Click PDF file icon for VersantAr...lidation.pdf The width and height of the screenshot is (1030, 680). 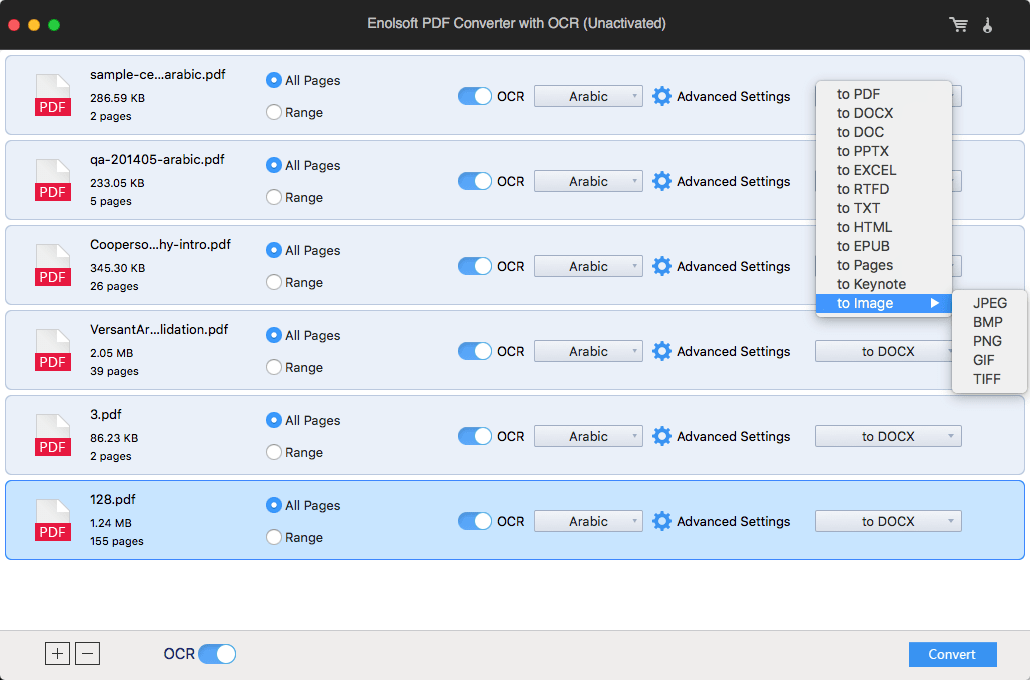[x=53, y=350]
